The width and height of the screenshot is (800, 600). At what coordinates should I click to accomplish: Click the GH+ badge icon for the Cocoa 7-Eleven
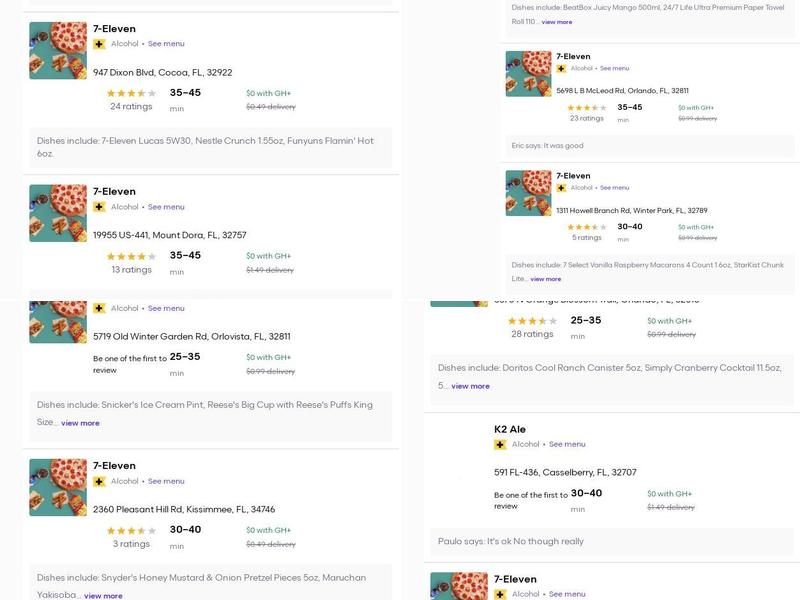click(x=99, y=44)
